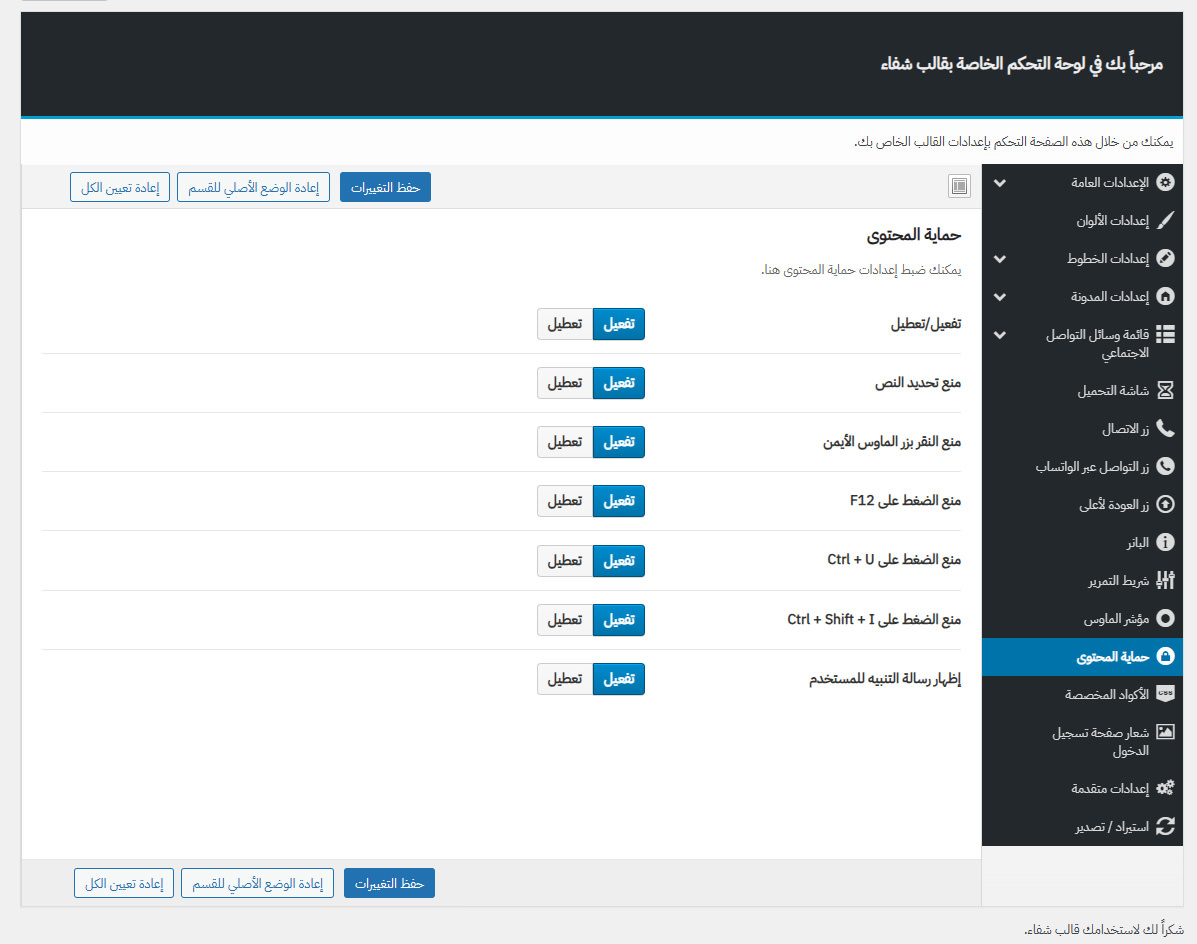Enable منع النقر بزر الماوس الأيمن
This screenshot has width=1197, height=944.
[x=619, y=442]
